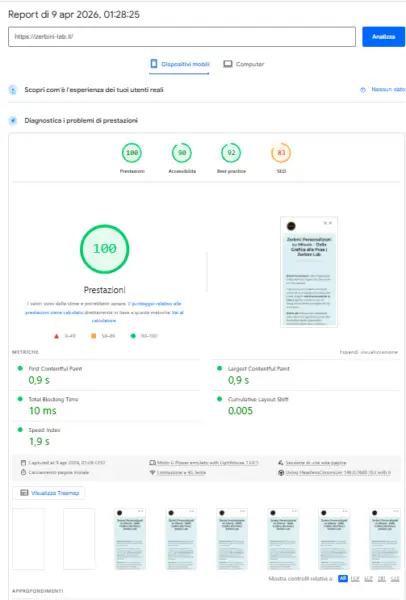Click the Largest Contentful Paint metric label
The image size is (406, 600).
coord(259,368)
